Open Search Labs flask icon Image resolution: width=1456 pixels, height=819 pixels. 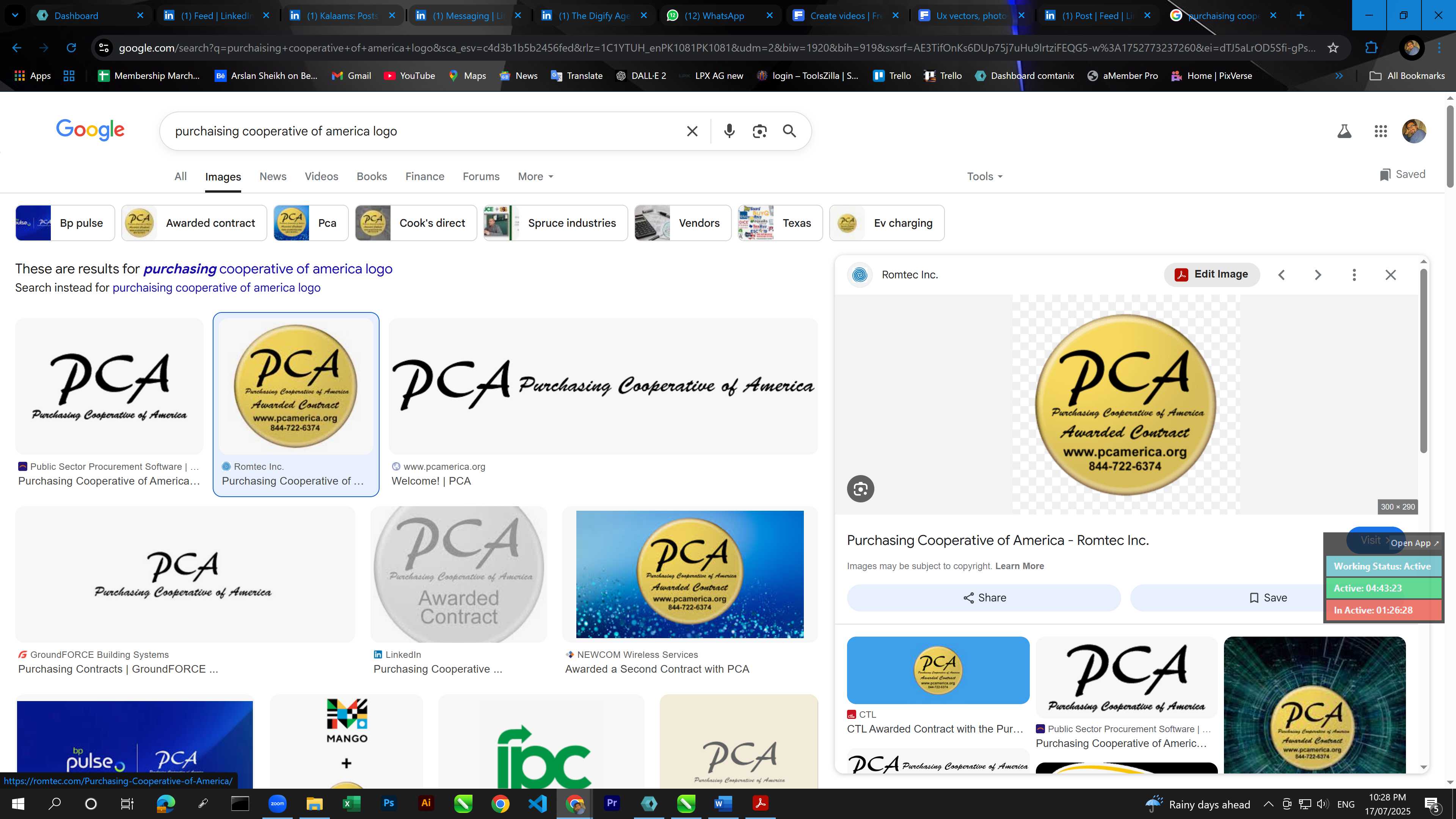(1344, 131)
